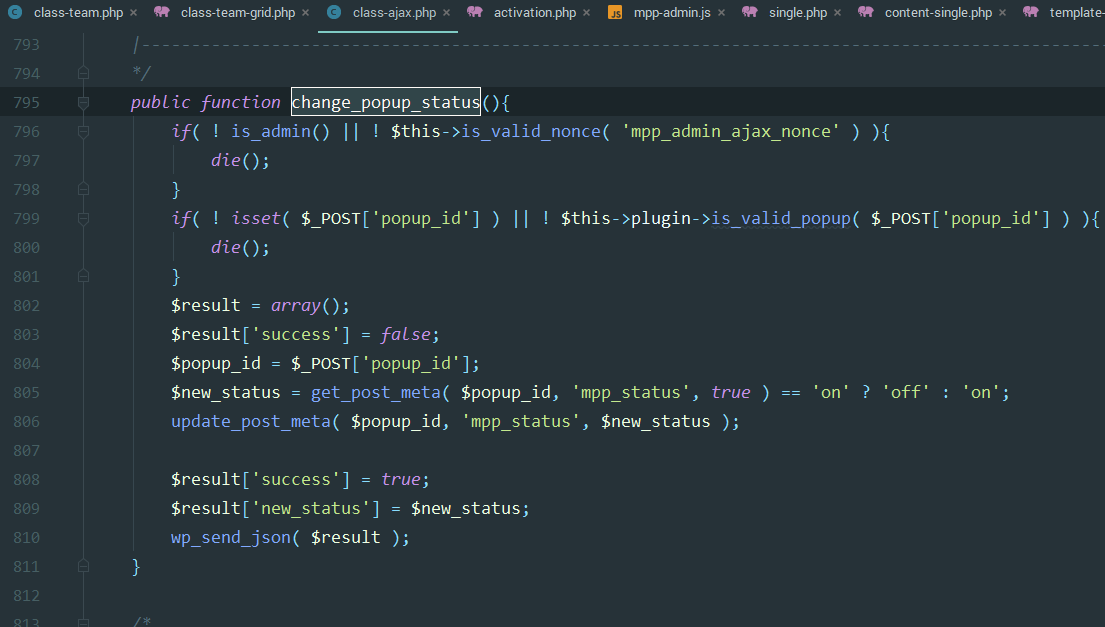Viewport: 1105px width, 627px height.
Task: Click line number 802 in the gutter
Action: [x=27, y=306]
